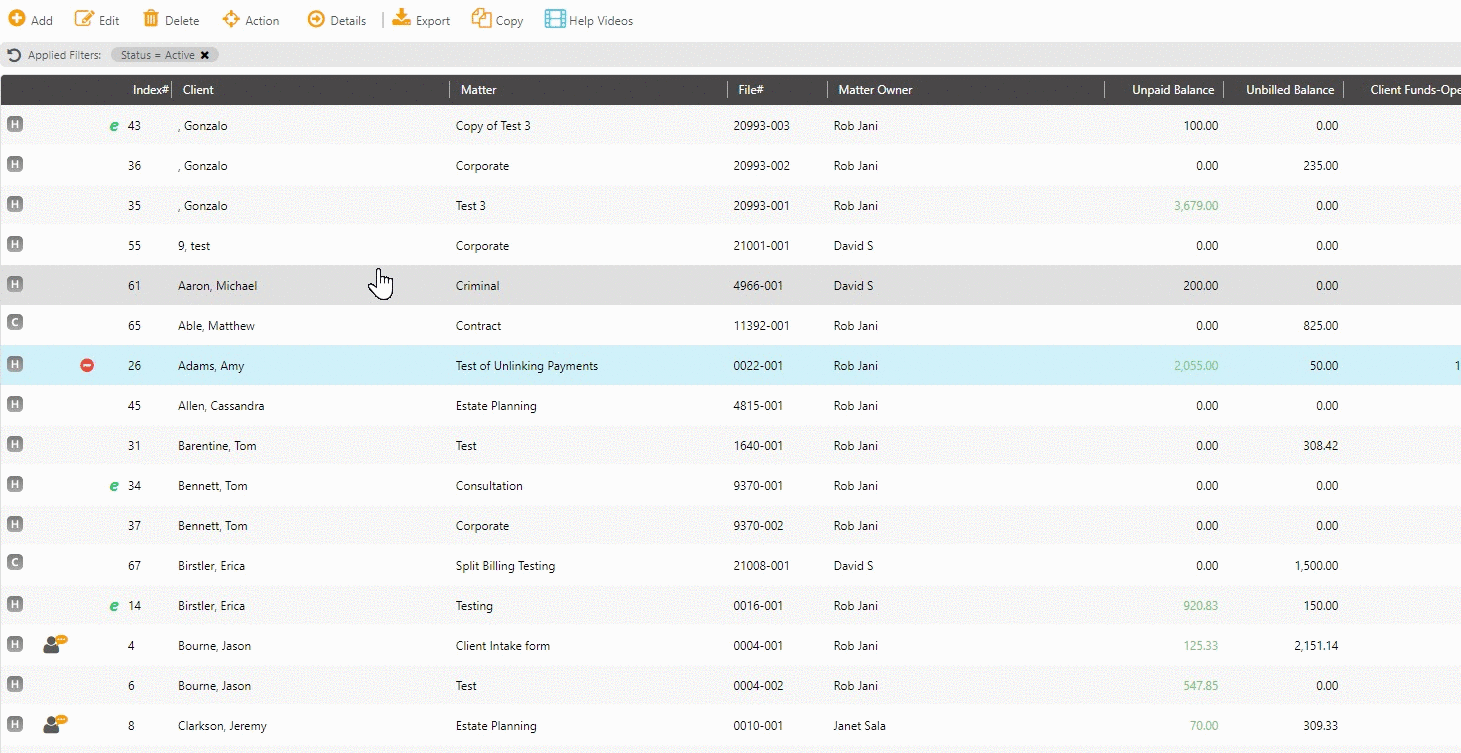Click H badge on Allen, Cassandra row
Image resolution: width=1461 pixels, height=753 pixels.
pos(14,404)
